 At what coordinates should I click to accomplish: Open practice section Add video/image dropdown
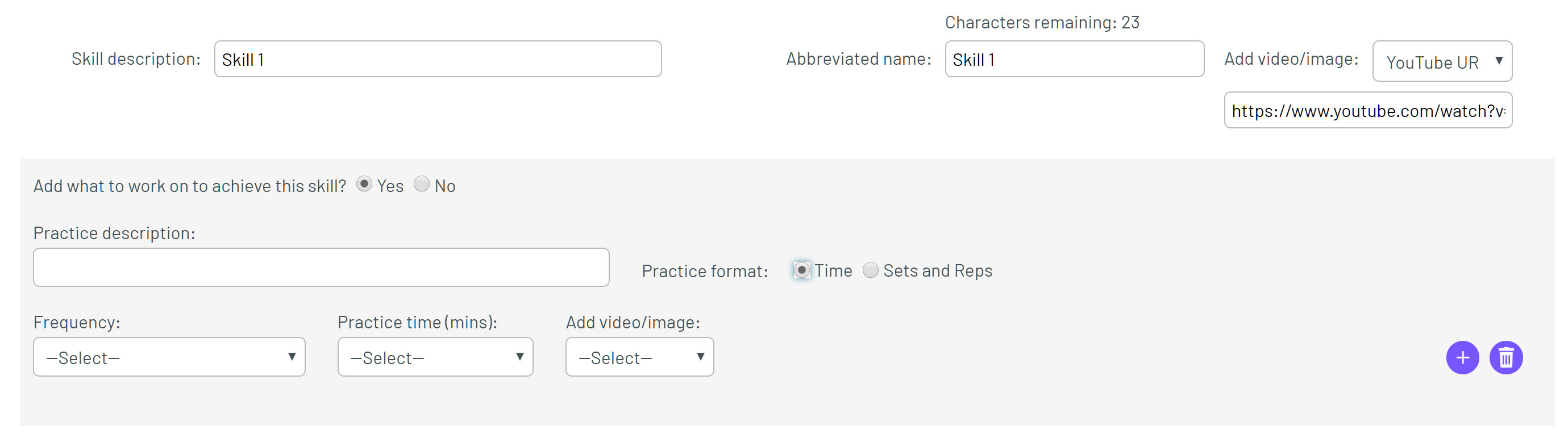pos(640,357)
